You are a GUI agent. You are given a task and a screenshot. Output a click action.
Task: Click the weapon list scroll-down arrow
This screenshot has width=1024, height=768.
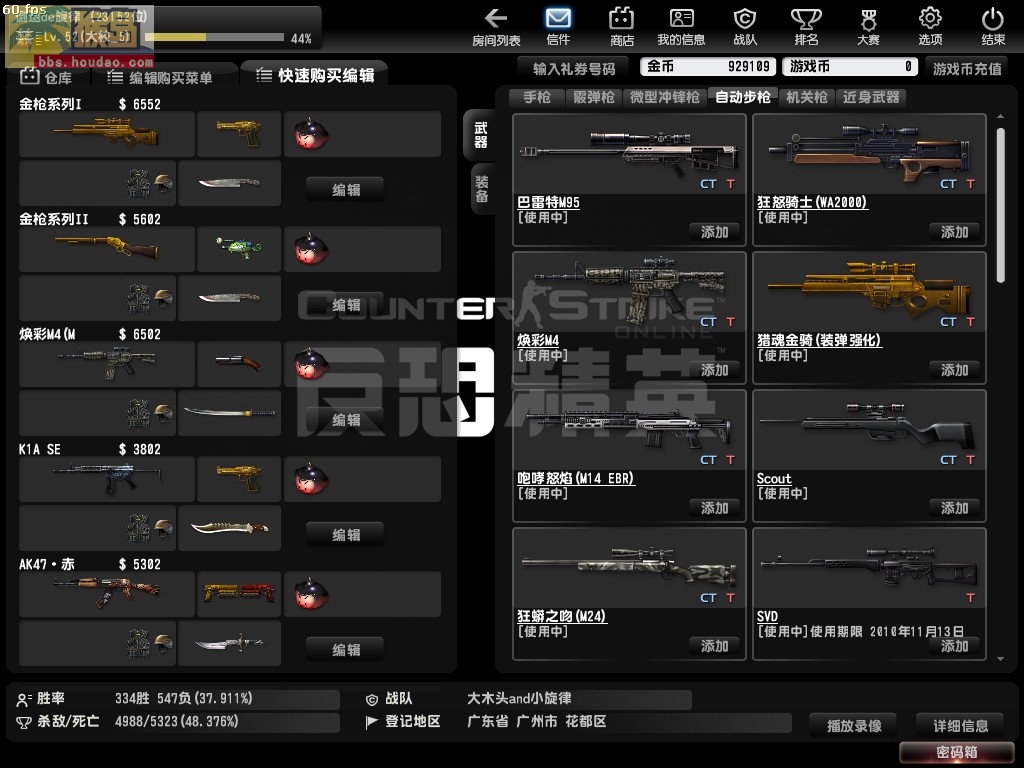coord(1000,660)
